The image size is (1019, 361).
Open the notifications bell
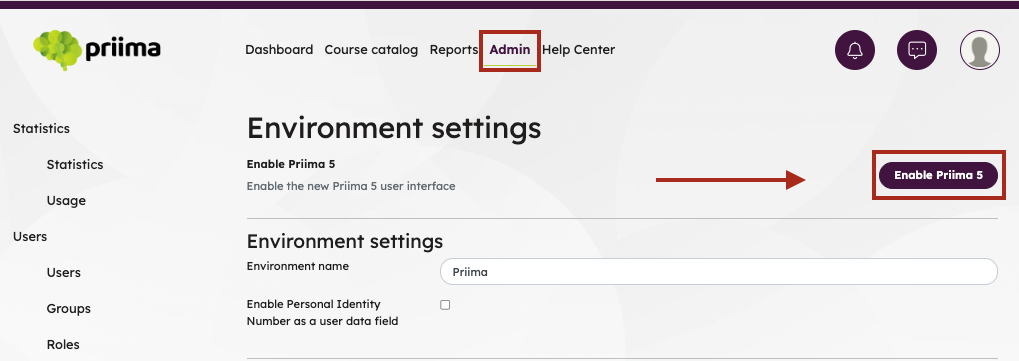coord(855,50)
